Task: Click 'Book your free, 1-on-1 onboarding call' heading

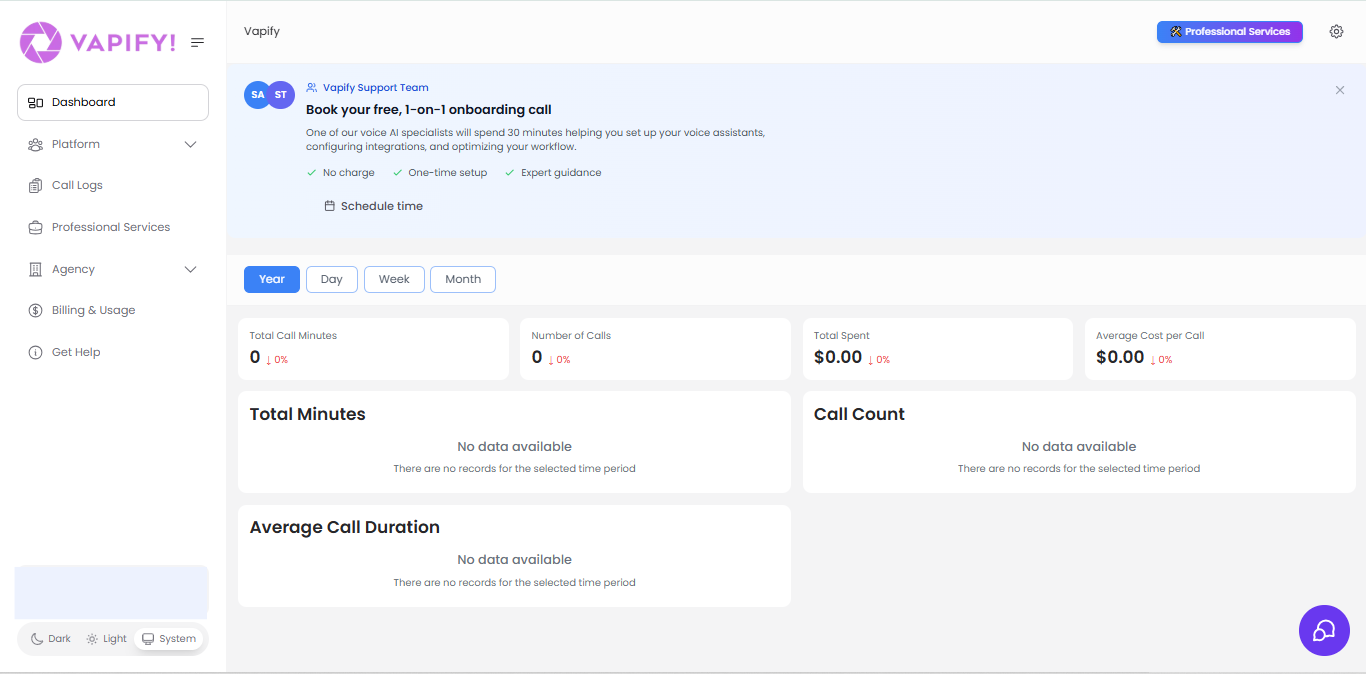Action: (429, 110)
